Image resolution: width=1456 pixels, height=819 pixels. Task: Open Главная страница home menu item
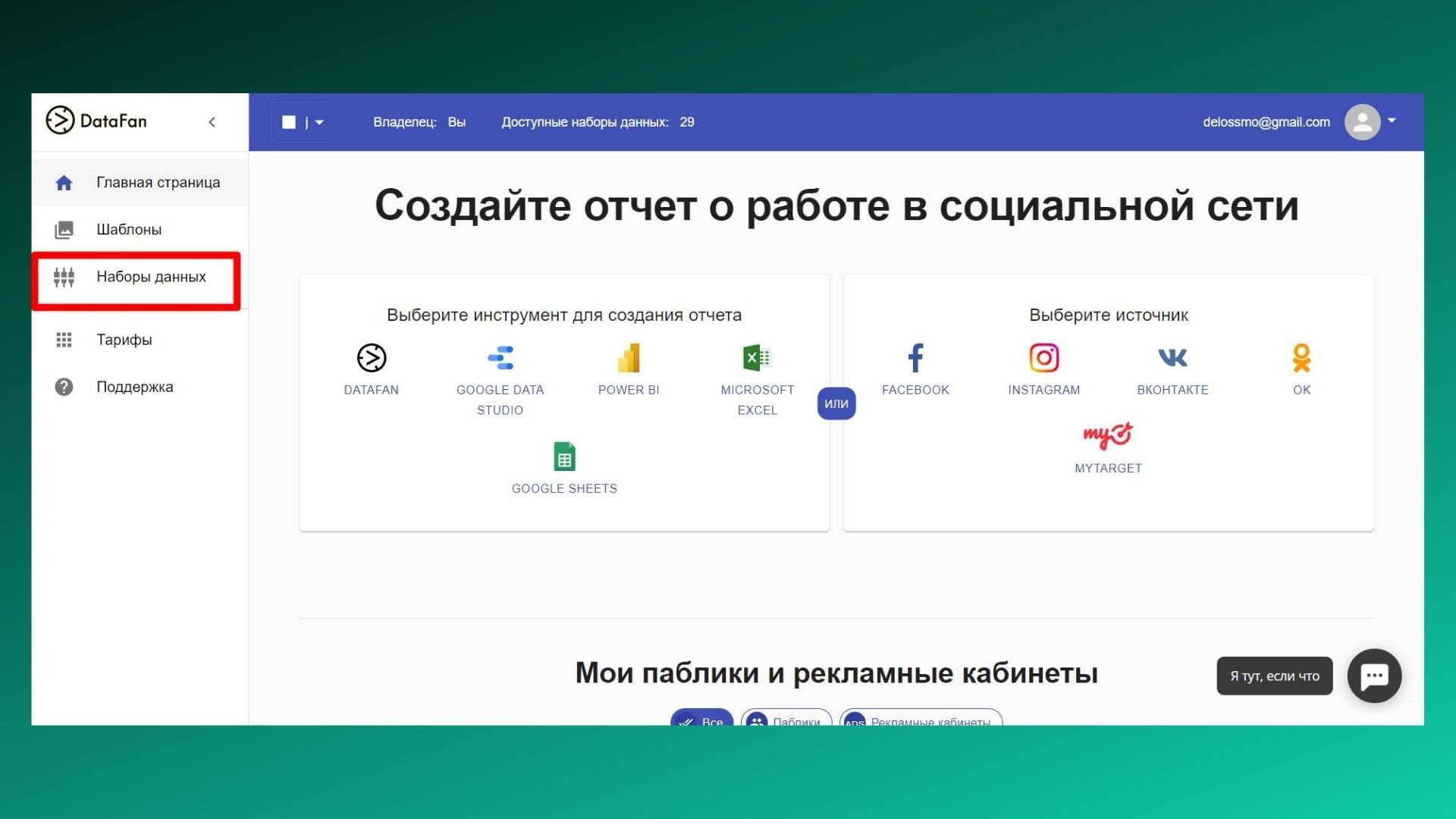pyautogui.click(x=140, y=183)
